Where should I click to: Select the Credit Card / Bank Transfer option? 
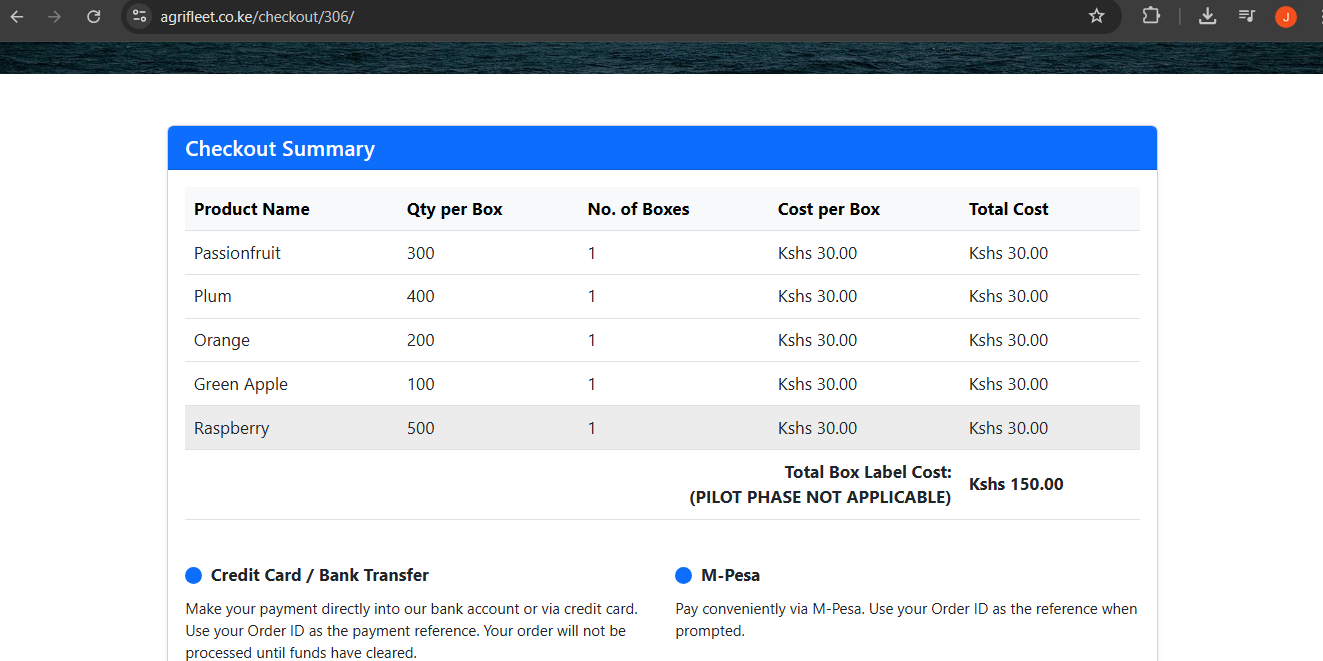click(x=193, y=575)
